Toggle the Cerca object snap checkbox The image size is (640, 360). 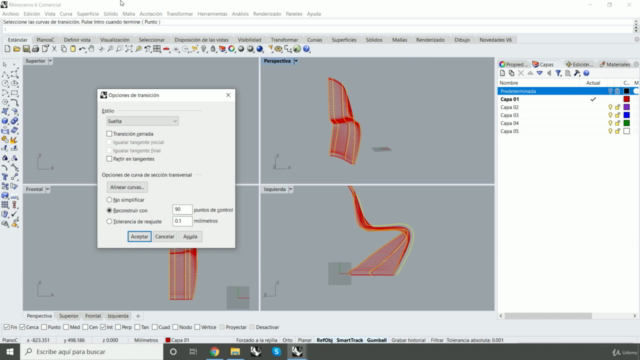point(22,327)
